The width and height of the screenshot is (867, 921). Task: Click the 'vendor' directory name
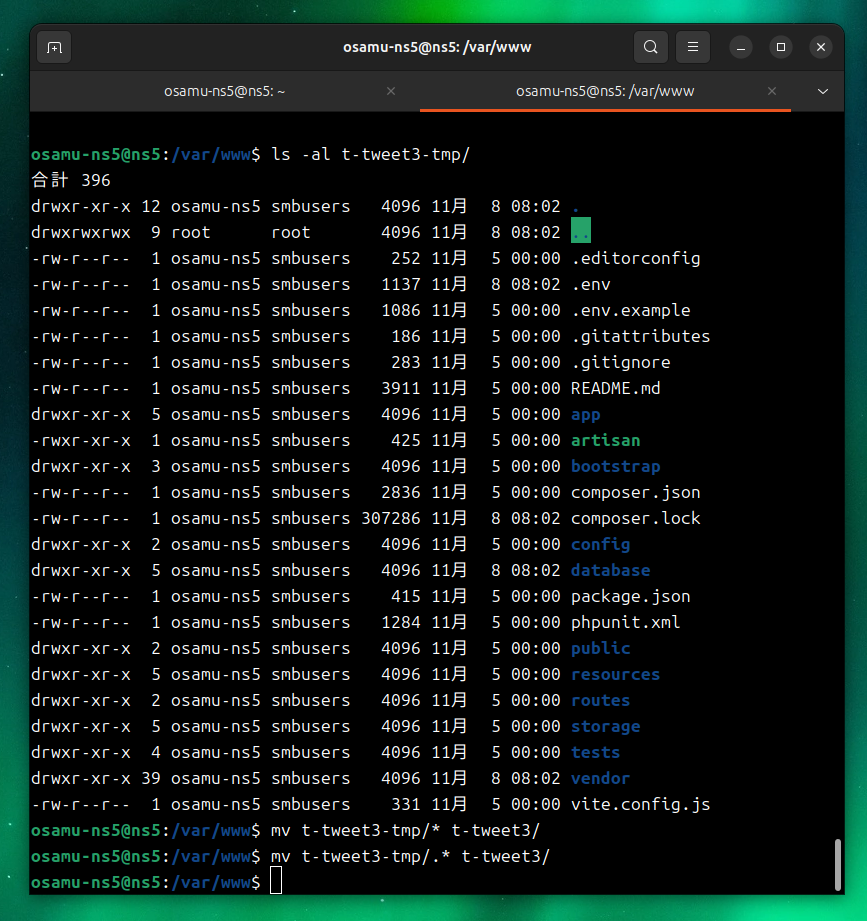pyautogui.click(x=600, y=778)
